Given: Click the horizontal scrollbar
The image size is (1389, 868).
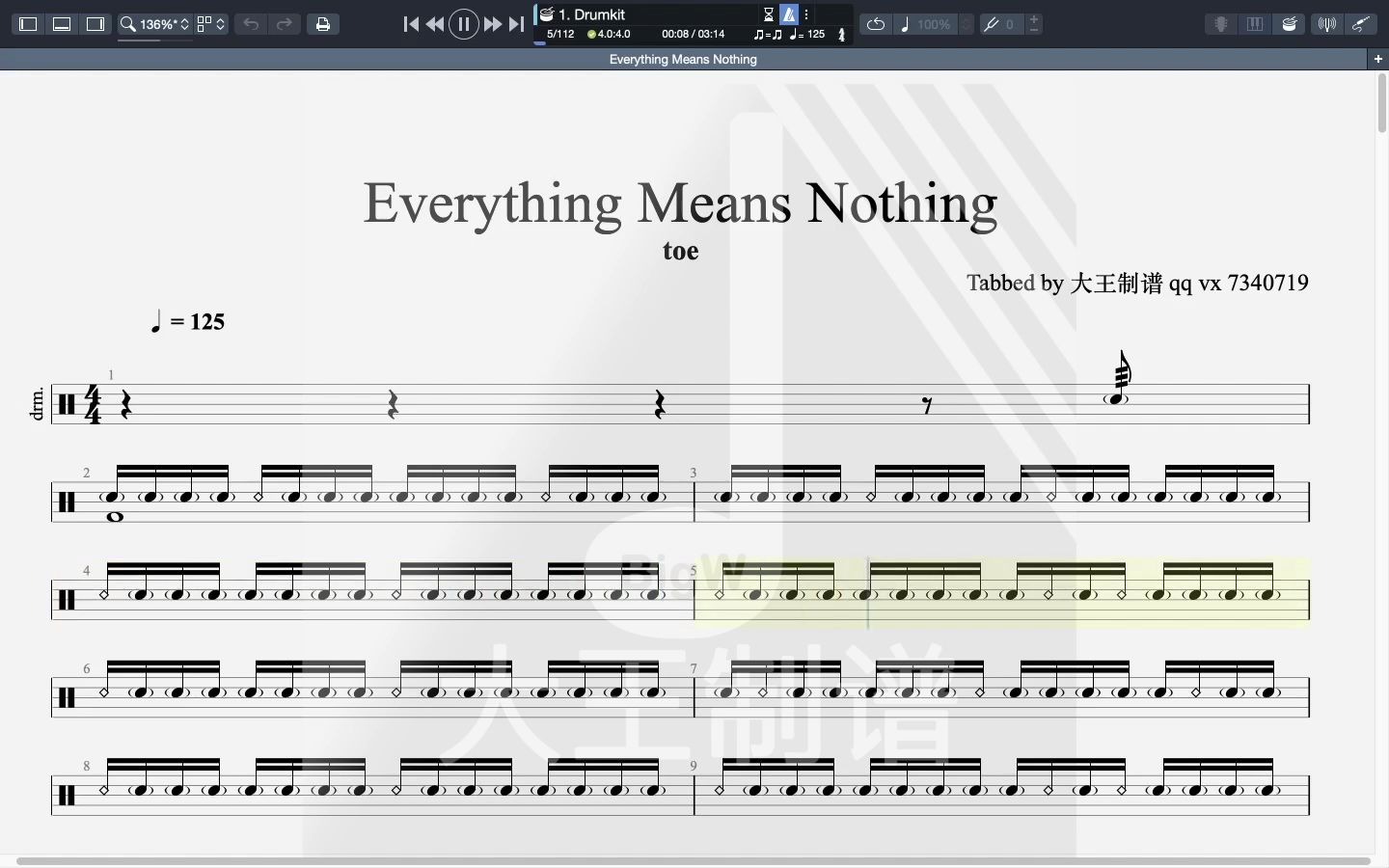Looking at the screenshot, I should [x=694, y=860].
